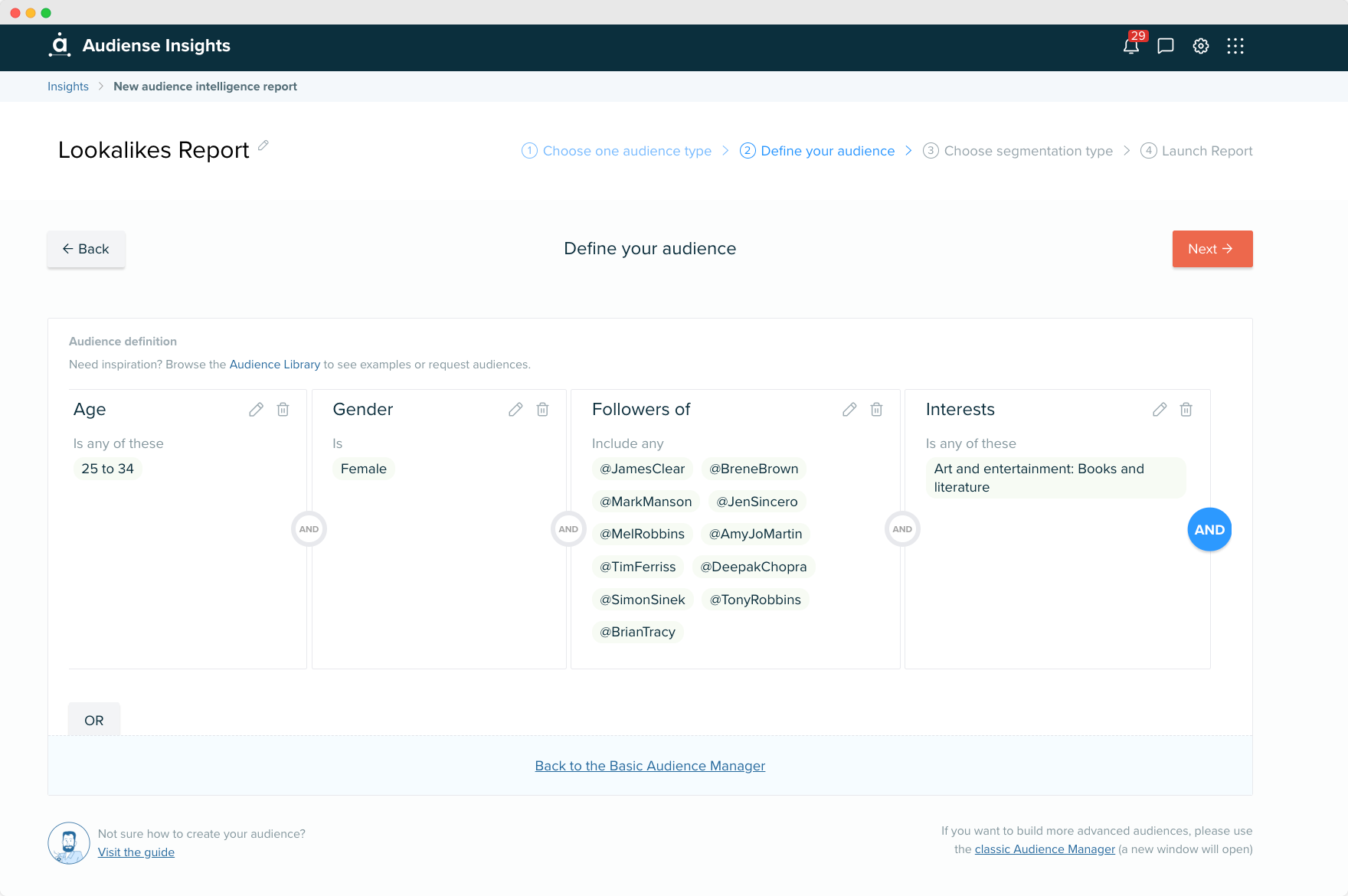Select step 2 Define your audience
Viewport: 1348px width, 896px height.
817,151
